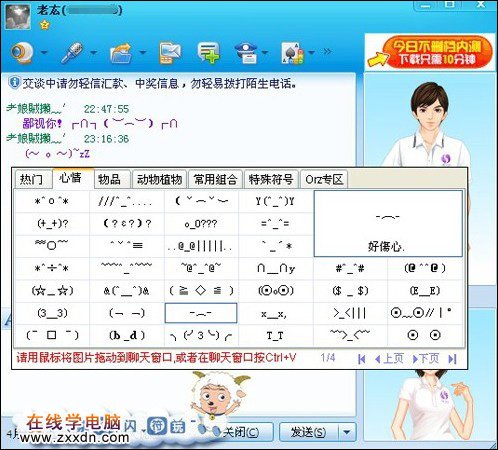Jump to the last emoticon page
The height and width of the screenshot is (450, 498).
pos(452,359)
